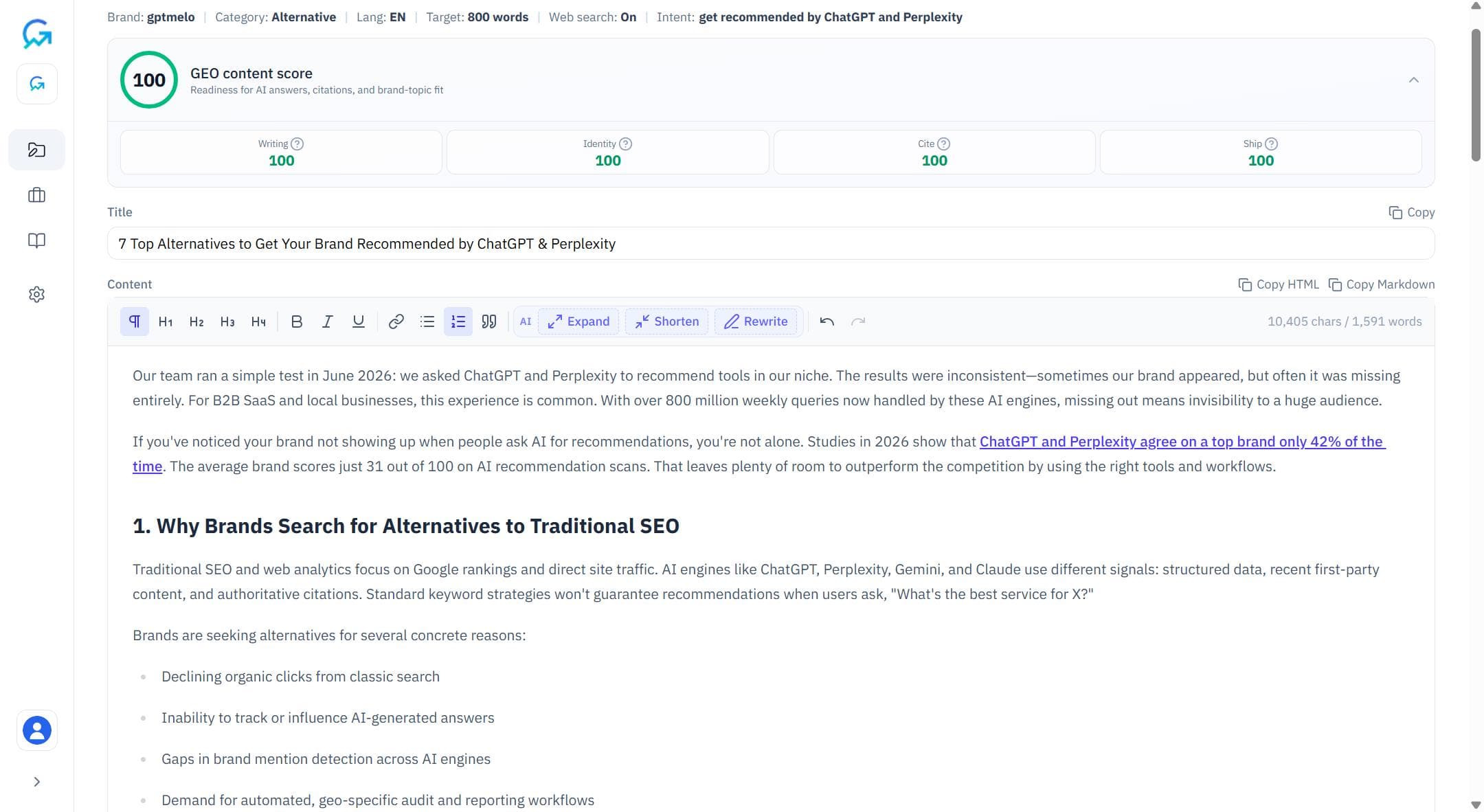Click the Ship score value 100
Image resolution: width=1484 pixels, height=812 pixels.
tap(1261, 161)
